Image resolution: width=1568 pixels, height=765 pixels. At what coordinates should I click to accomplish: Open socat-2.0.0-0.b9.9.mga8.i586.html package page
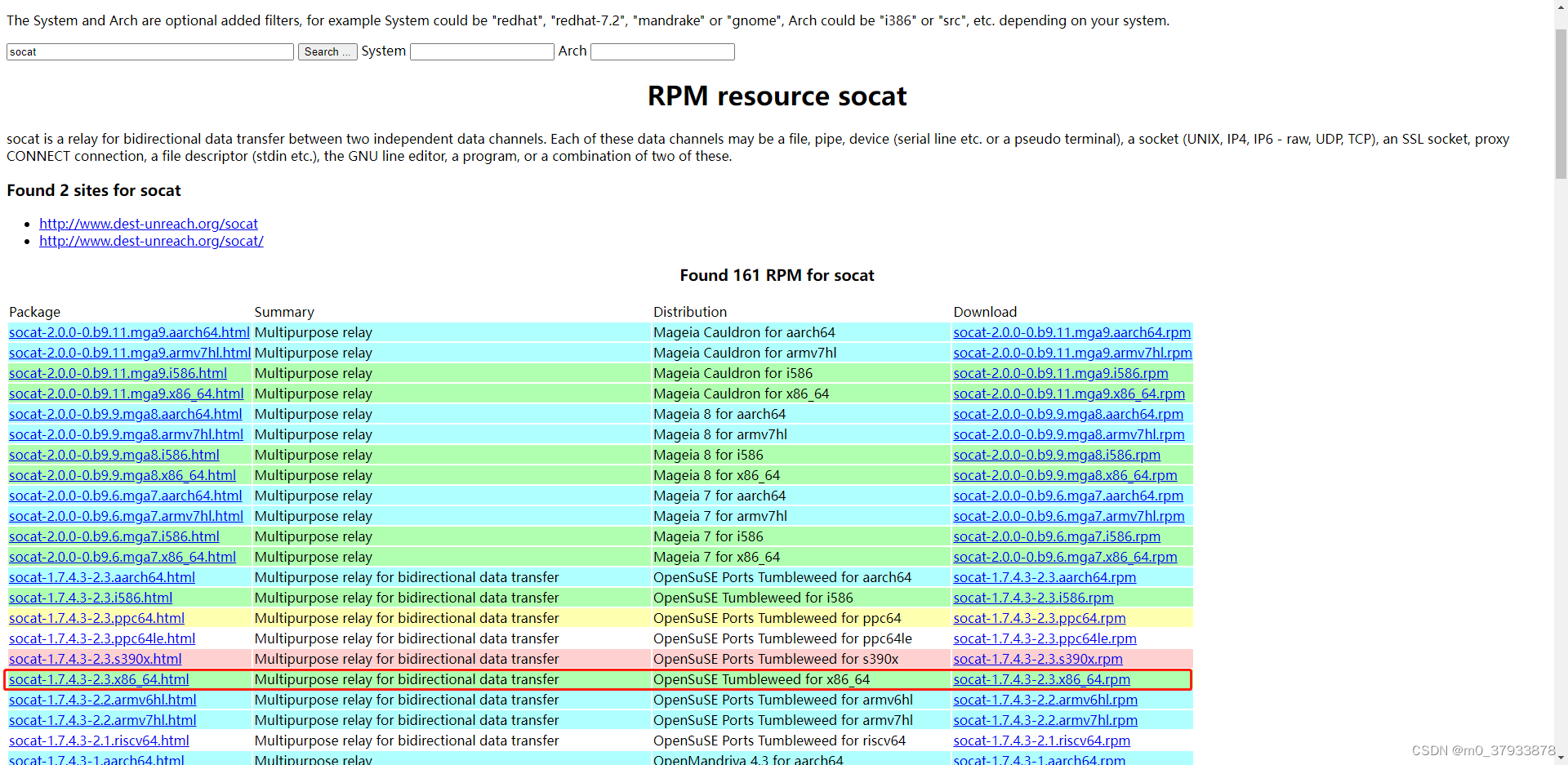click(114, 455)
